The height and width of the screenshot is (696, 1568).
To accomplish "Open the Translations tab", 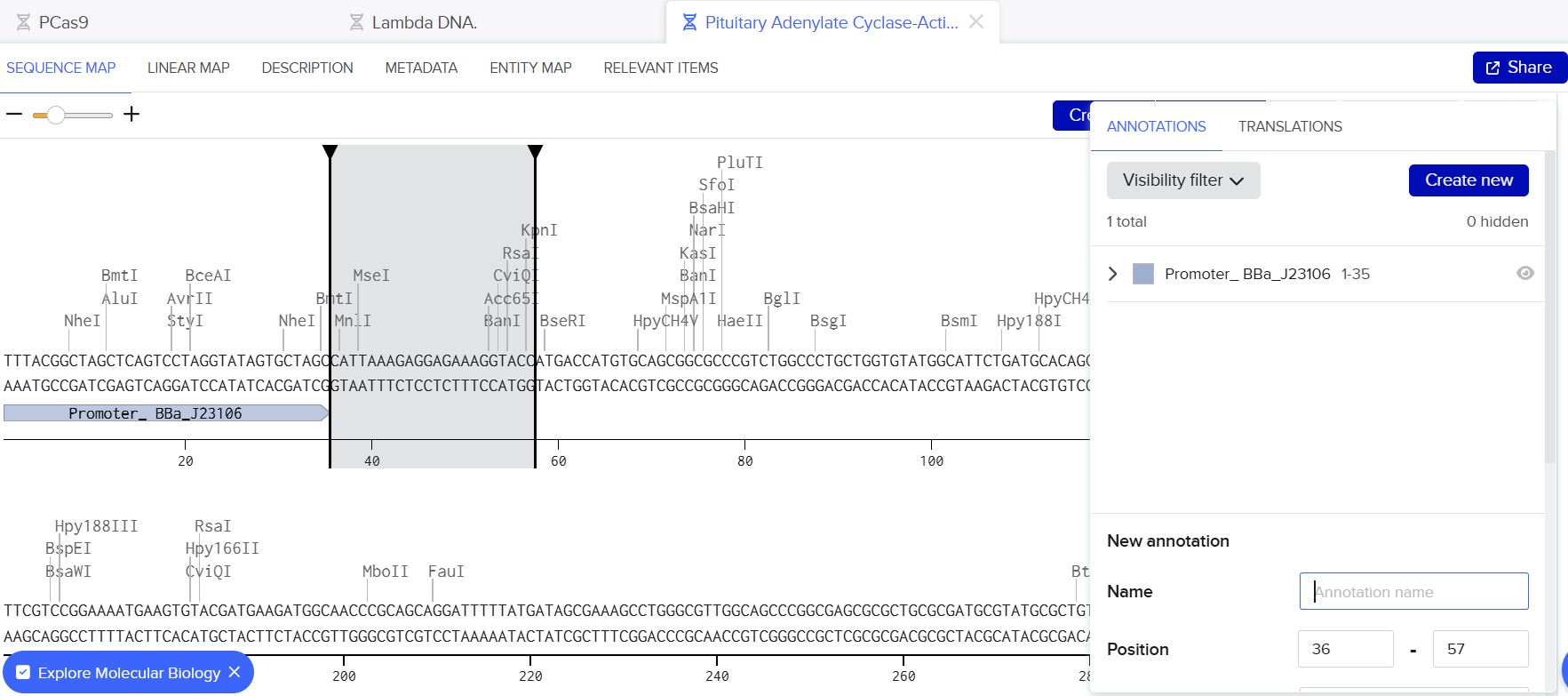I will click(x=1289, y=127).
